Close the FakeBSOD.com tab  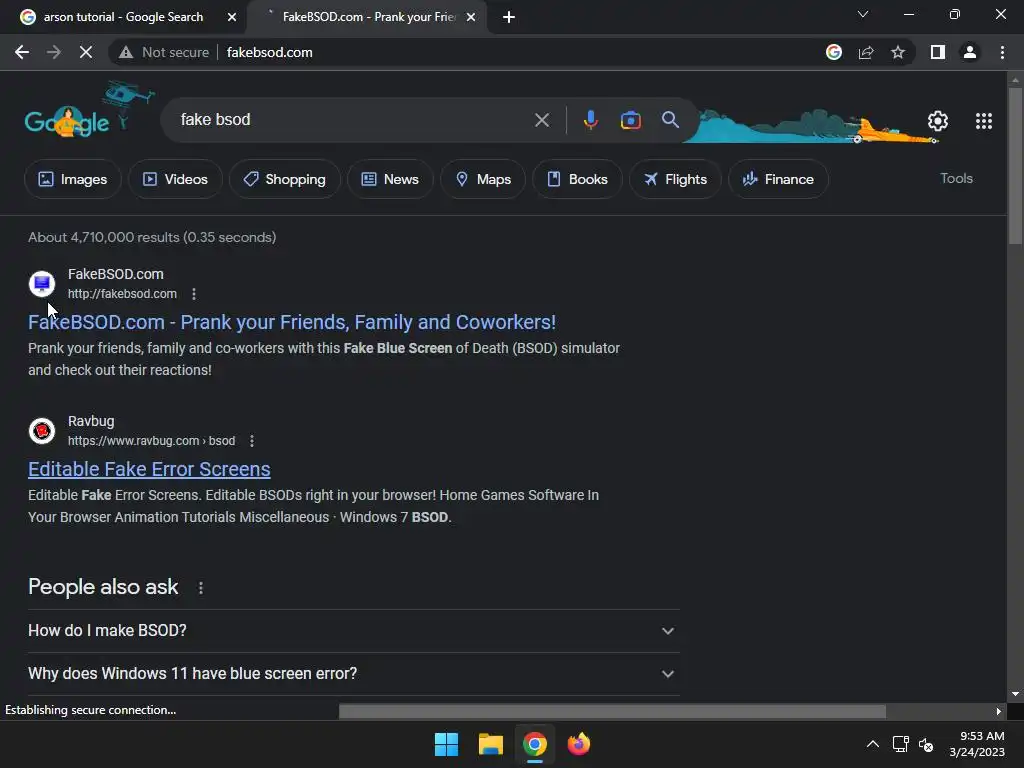(x=471, y=17)
